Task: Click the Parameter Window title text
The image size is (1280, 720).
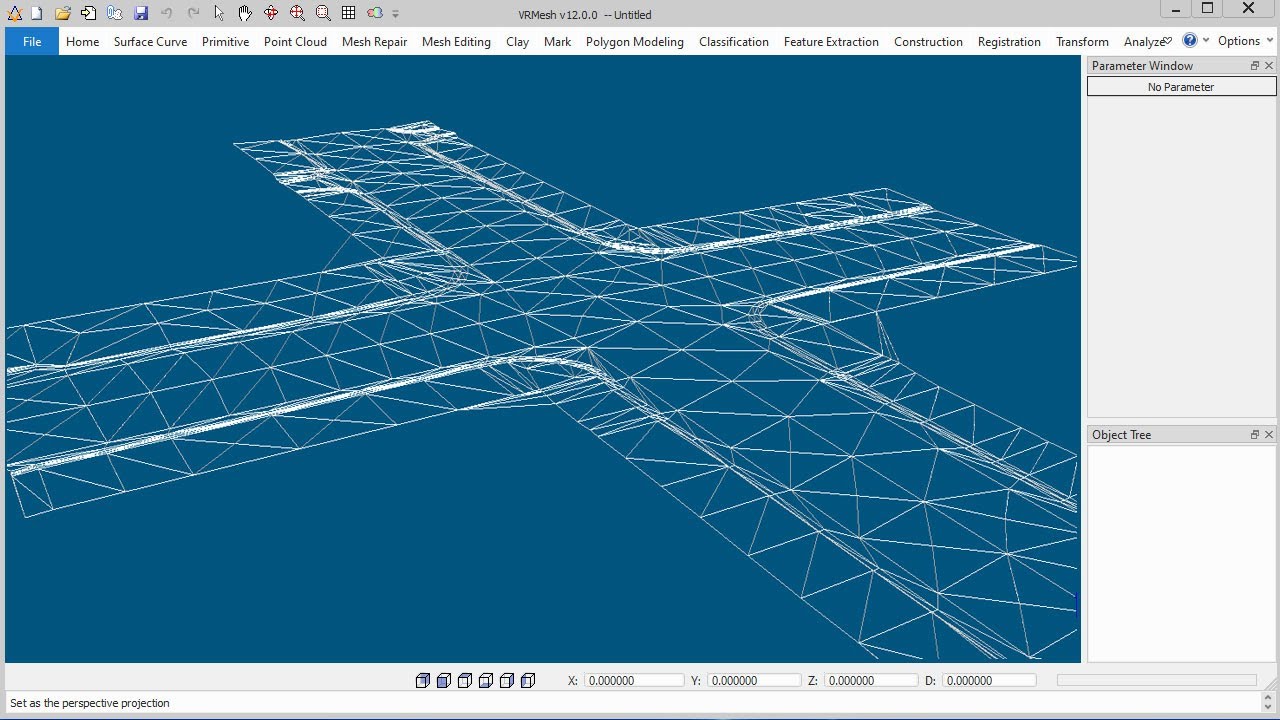Action: 1142,66
